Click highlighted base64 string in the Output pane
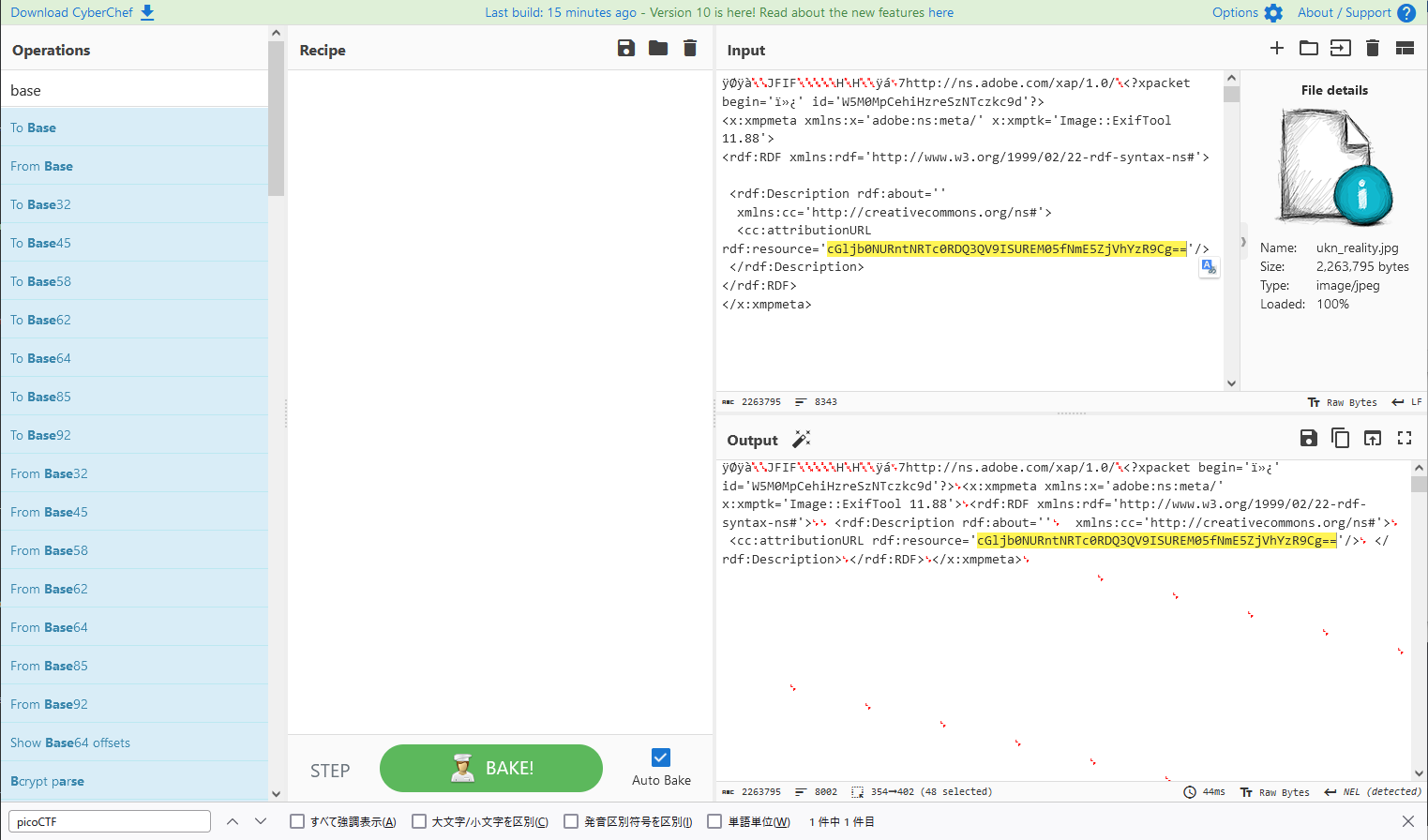1428x840 pixels. (1157, 540)
